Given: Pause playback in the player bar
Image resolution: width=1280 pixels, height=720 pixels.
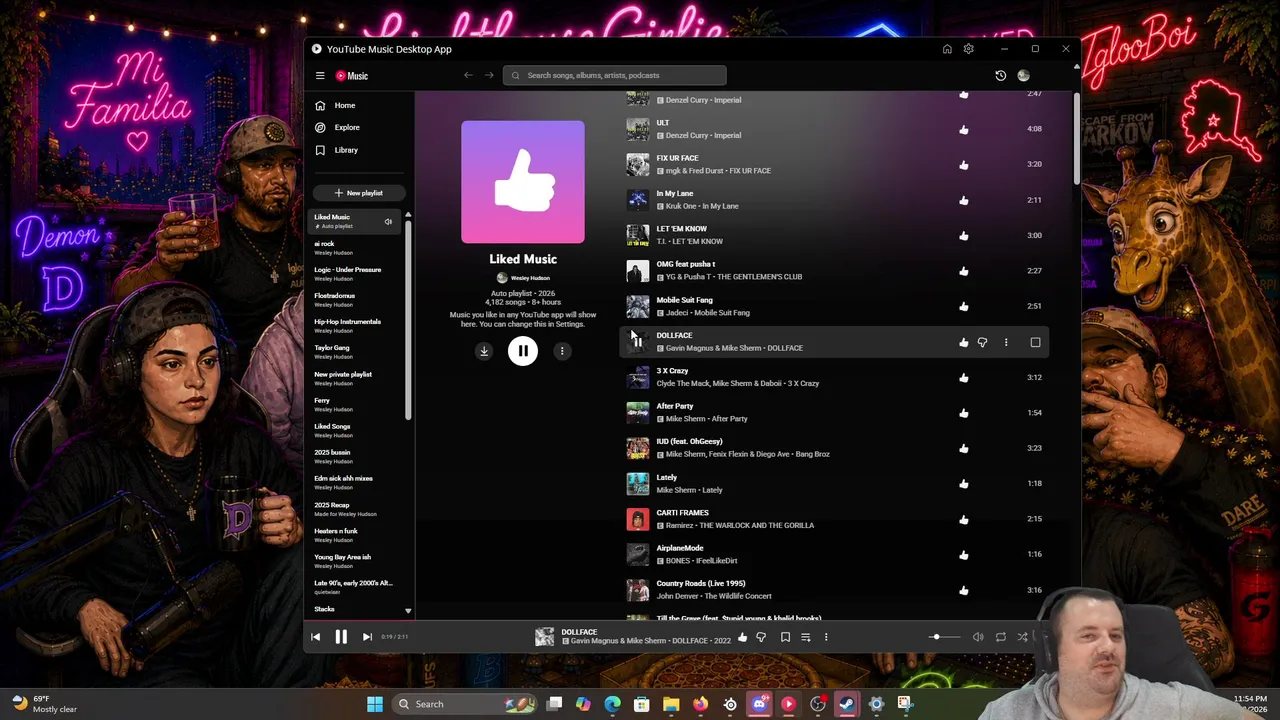Looking at the screenshot, I should [341, 637].
